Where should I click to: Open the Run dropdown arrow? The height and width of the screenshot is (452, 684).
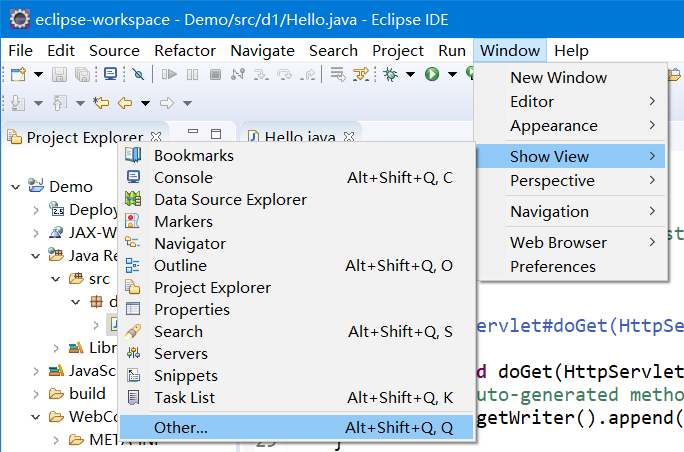point(452,74)
